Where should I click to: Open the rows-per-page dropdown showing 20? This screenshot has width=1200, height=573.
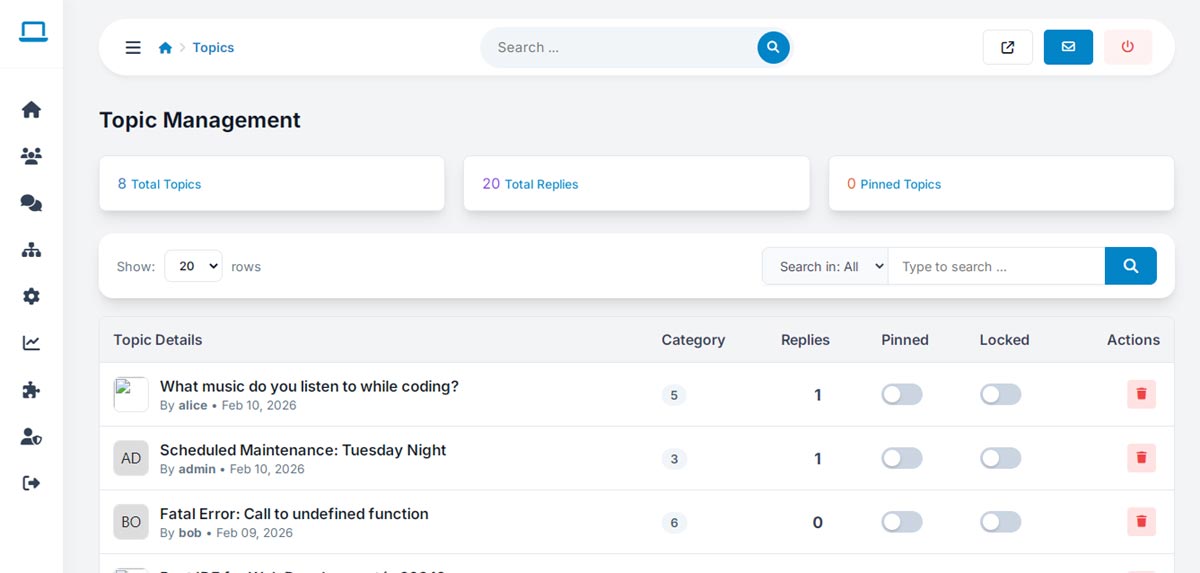(193, 266)
